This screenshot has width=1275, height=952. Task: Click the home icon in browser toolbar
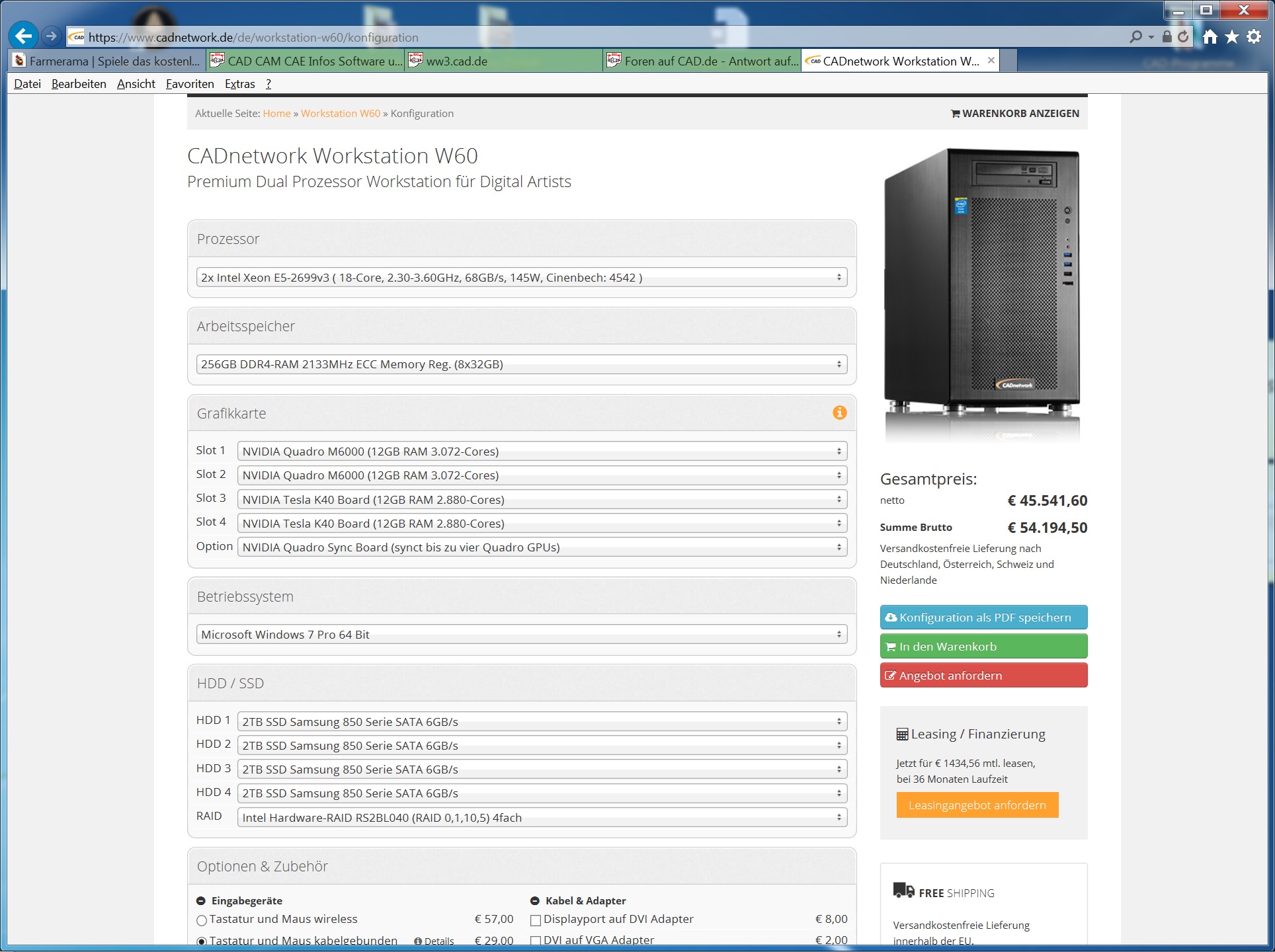tap(1210, 37)
